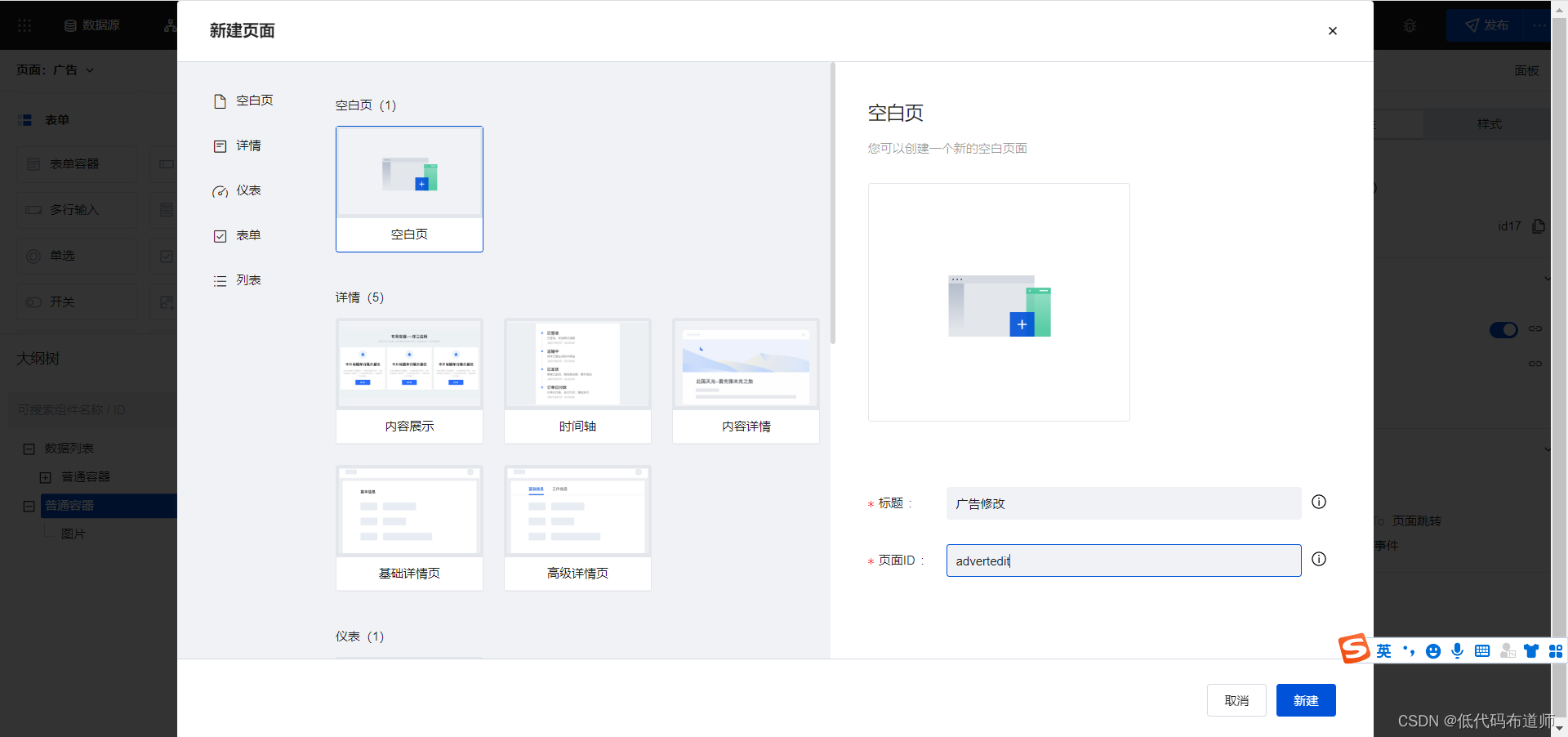The height and width of the screenshot is (737, 1568).
Task: Select the 仪表 category in sidebar
Action: pos(237,190)
